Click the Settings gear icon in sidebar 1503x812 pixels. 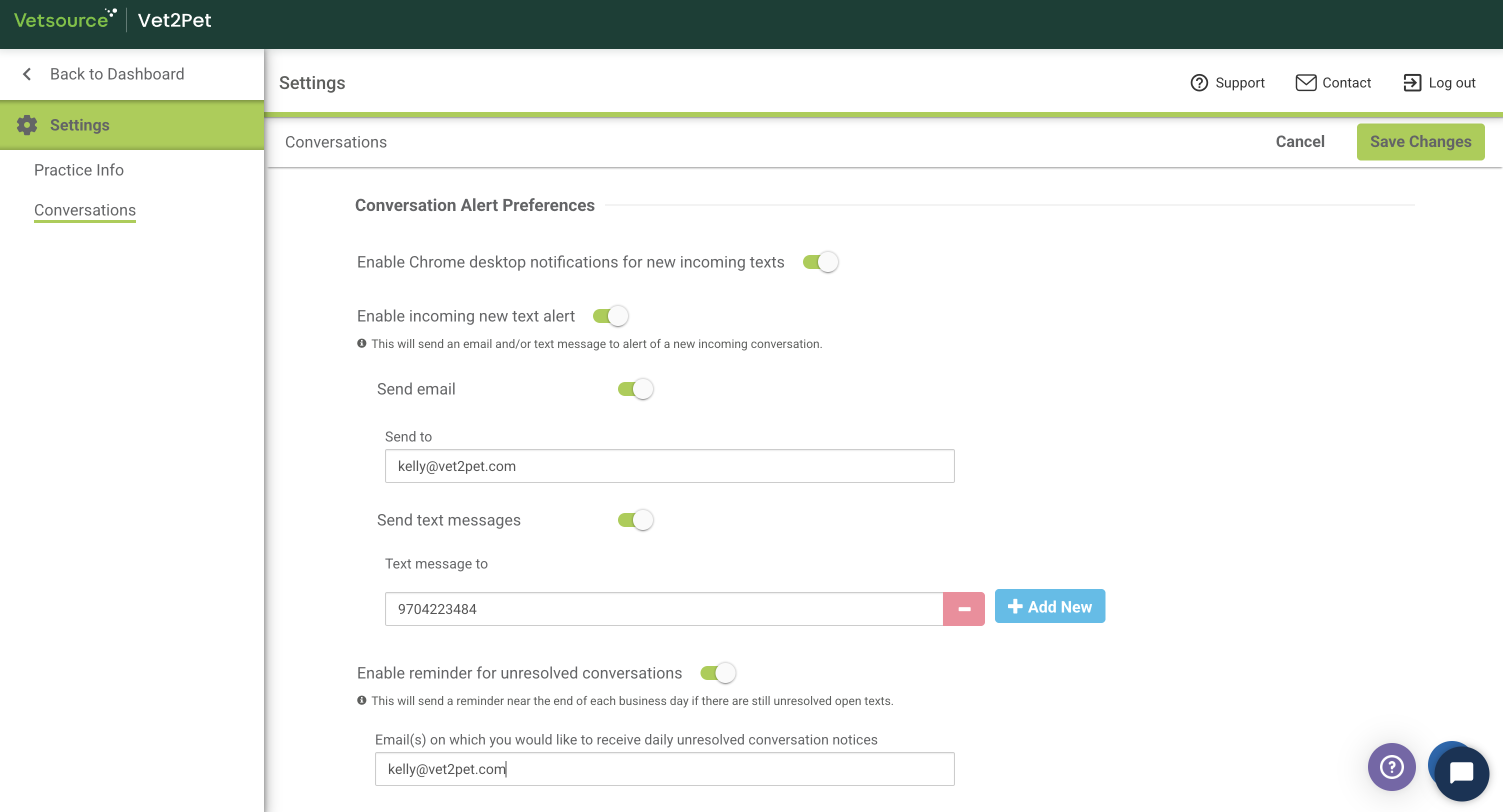[27, 125]
